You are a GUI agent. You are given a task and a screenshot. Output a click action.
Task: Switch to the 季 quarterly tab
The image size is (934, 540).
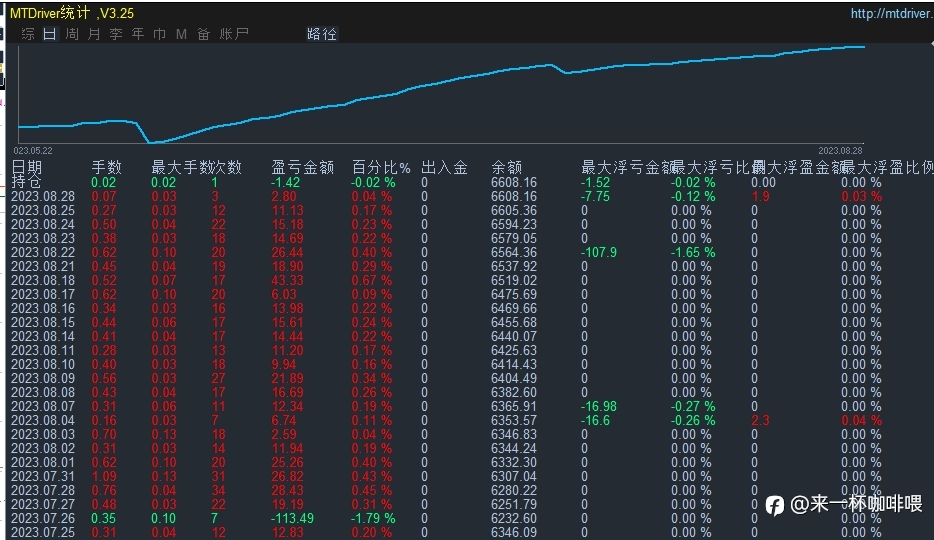(x=116, y=34)
